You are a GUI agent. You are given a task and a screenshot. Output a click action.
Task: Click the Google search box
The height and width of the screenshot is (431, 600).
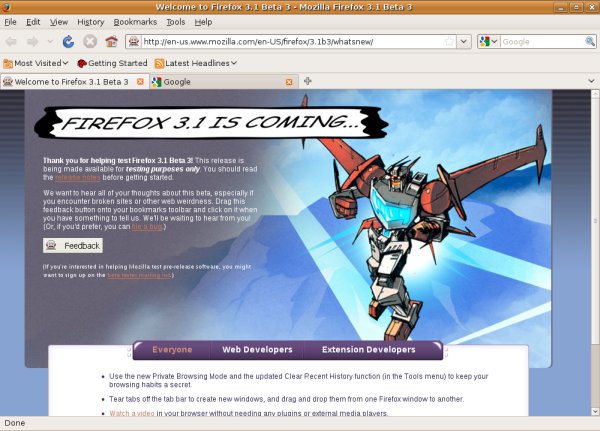coord(542,41)
